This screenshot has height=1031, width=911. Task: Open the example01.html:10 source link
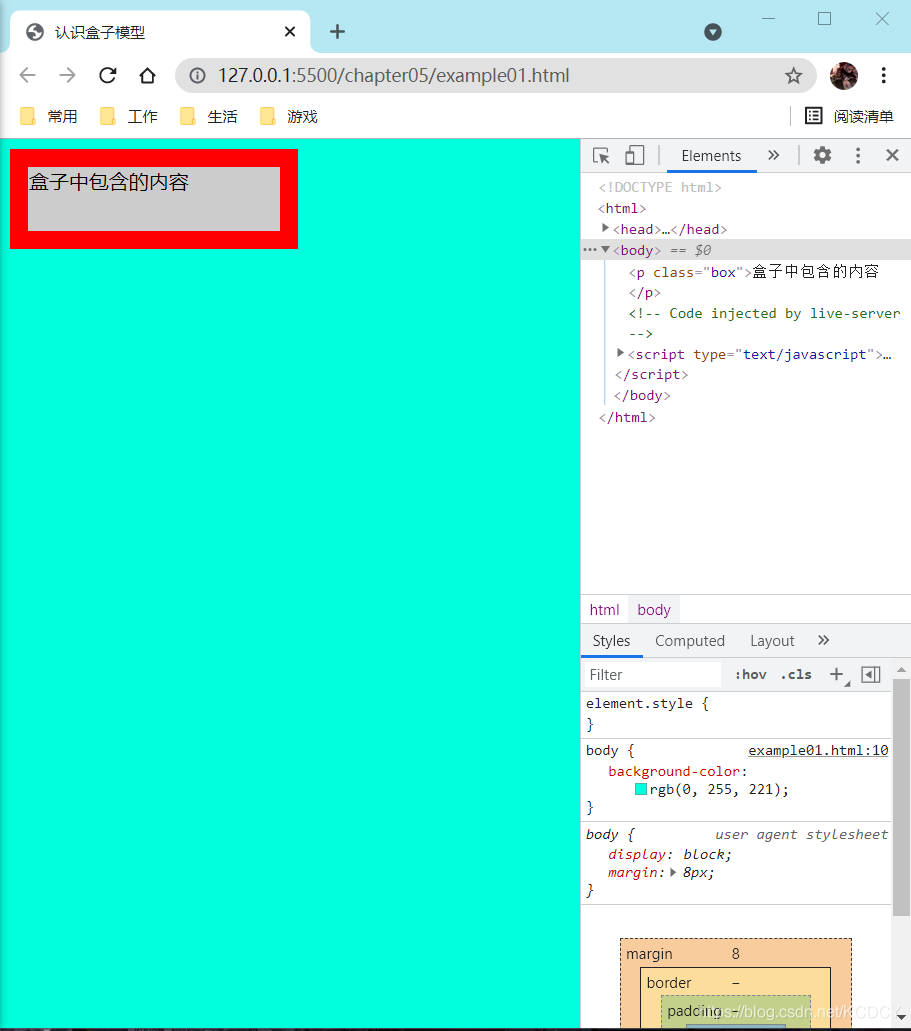[x=818, y=750]
